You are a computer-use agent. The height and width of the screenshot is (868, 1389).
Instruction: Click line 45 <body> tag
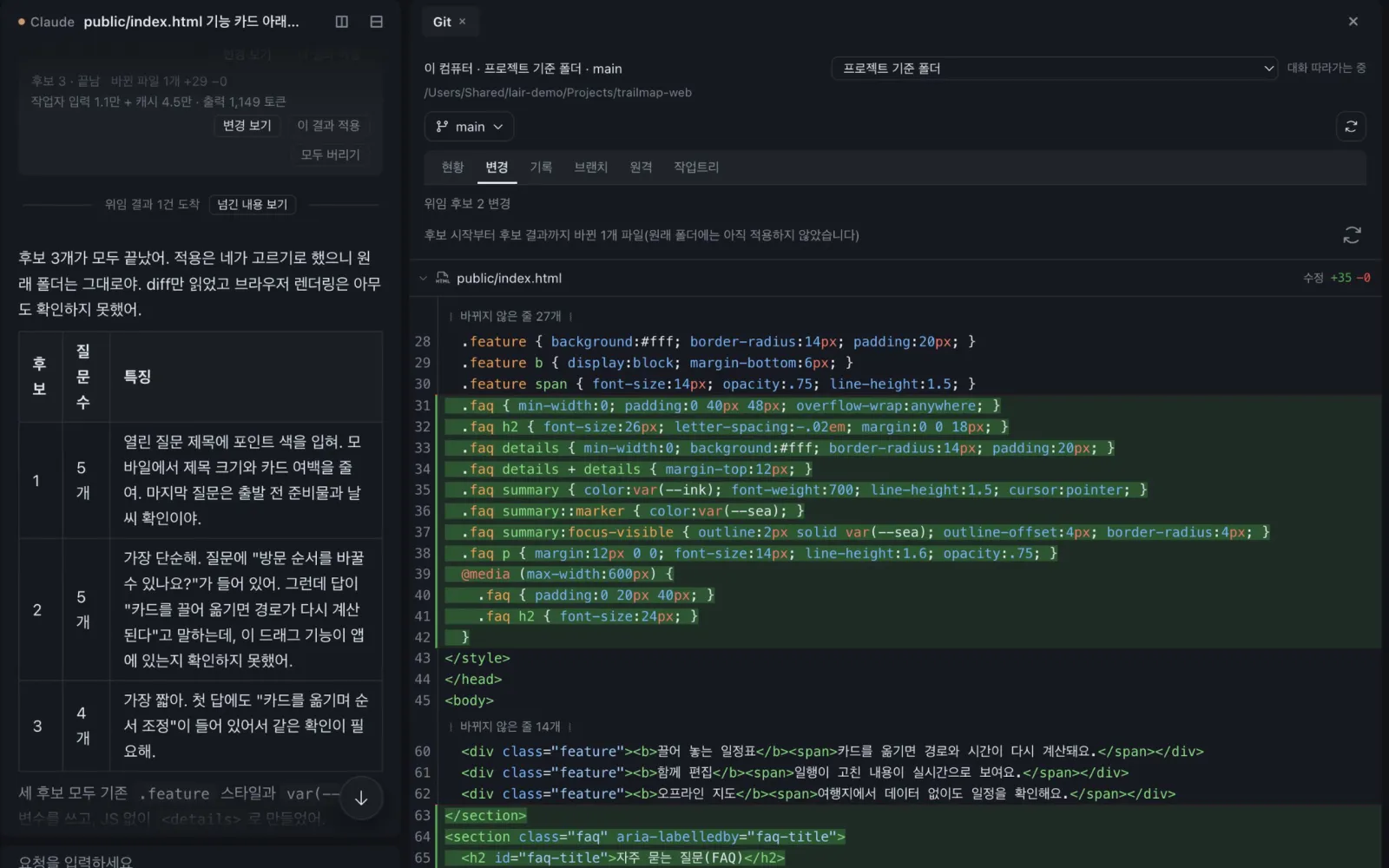tap(469, 700)
